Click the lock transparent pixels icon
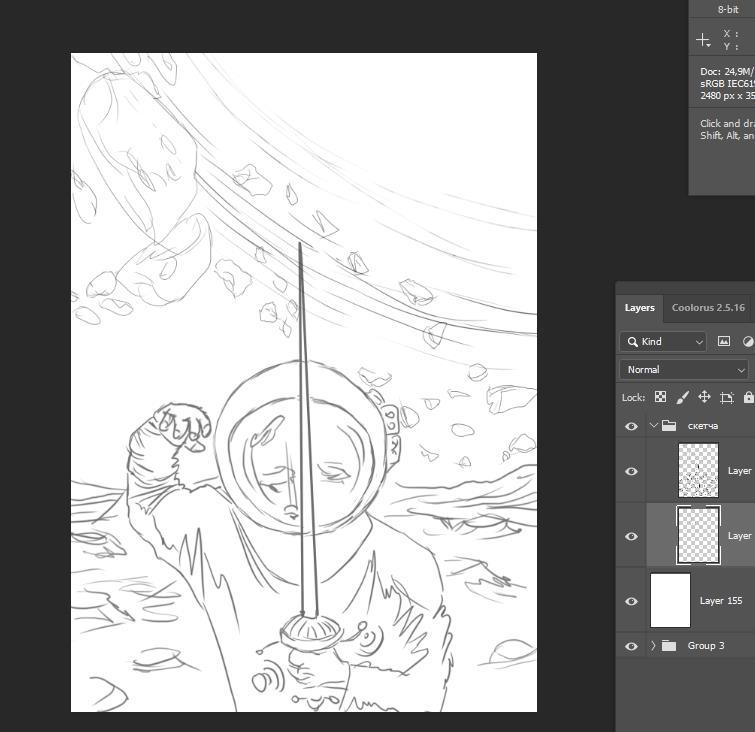Screen dimensions: 755x732 (660, 397)
